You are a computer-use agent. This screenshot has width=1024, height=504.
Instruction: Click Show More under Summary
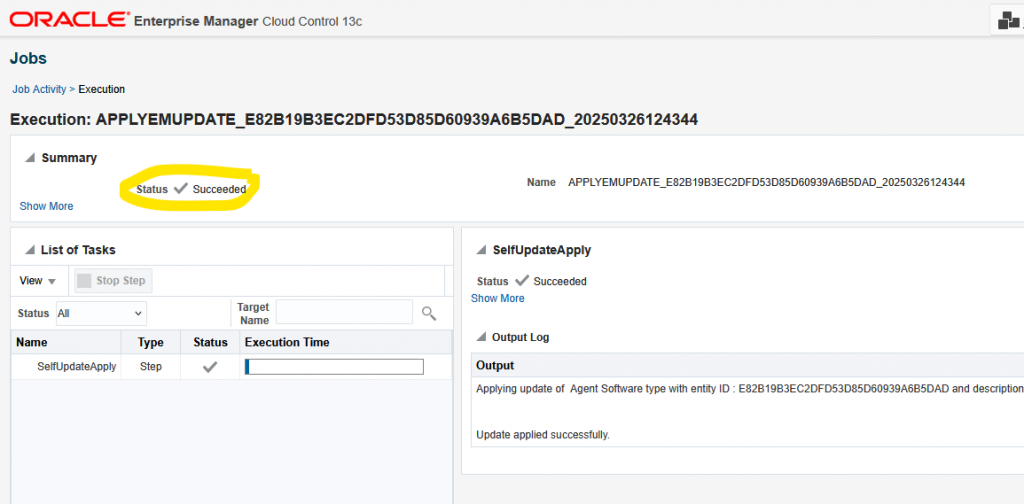click(x=46, y=206)
